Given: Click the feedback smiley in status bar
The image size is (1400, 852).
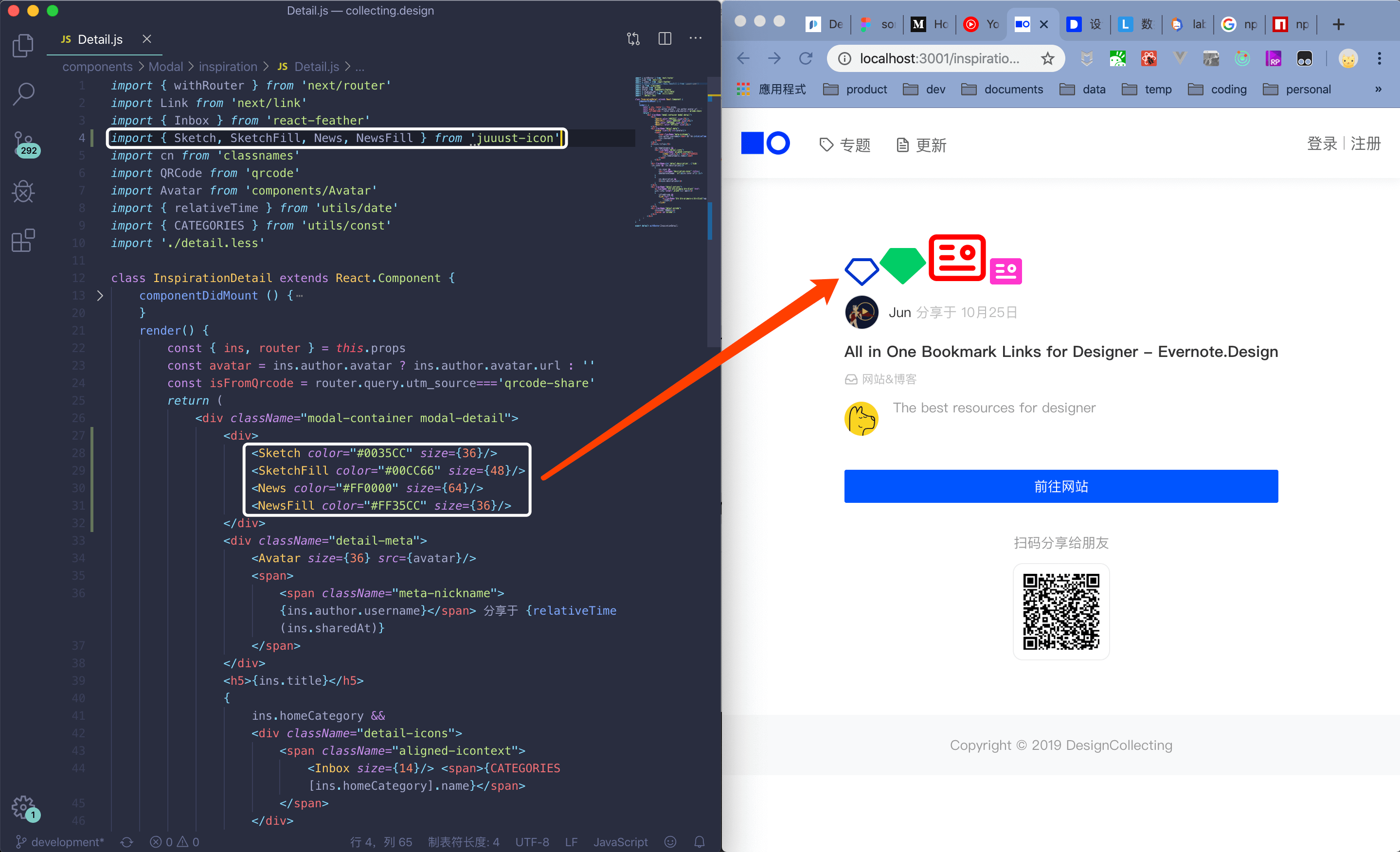Looking at the screenshot, I should pyautogui.click(x=670, y=841).
